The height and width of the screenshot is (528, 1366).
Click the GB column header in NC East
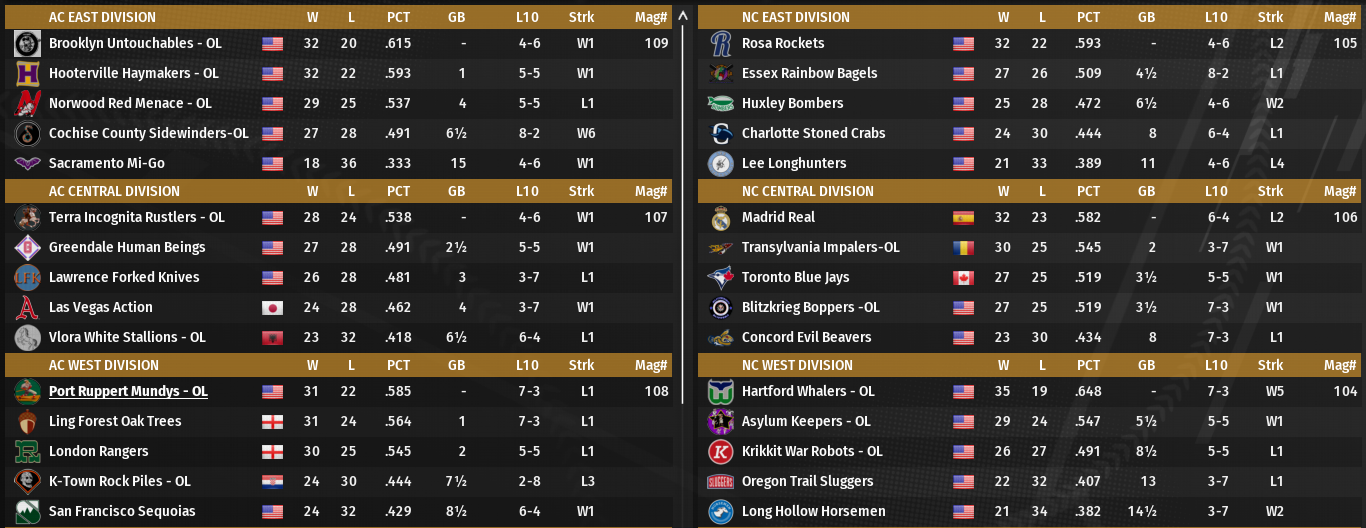[x=1146, y=17]
